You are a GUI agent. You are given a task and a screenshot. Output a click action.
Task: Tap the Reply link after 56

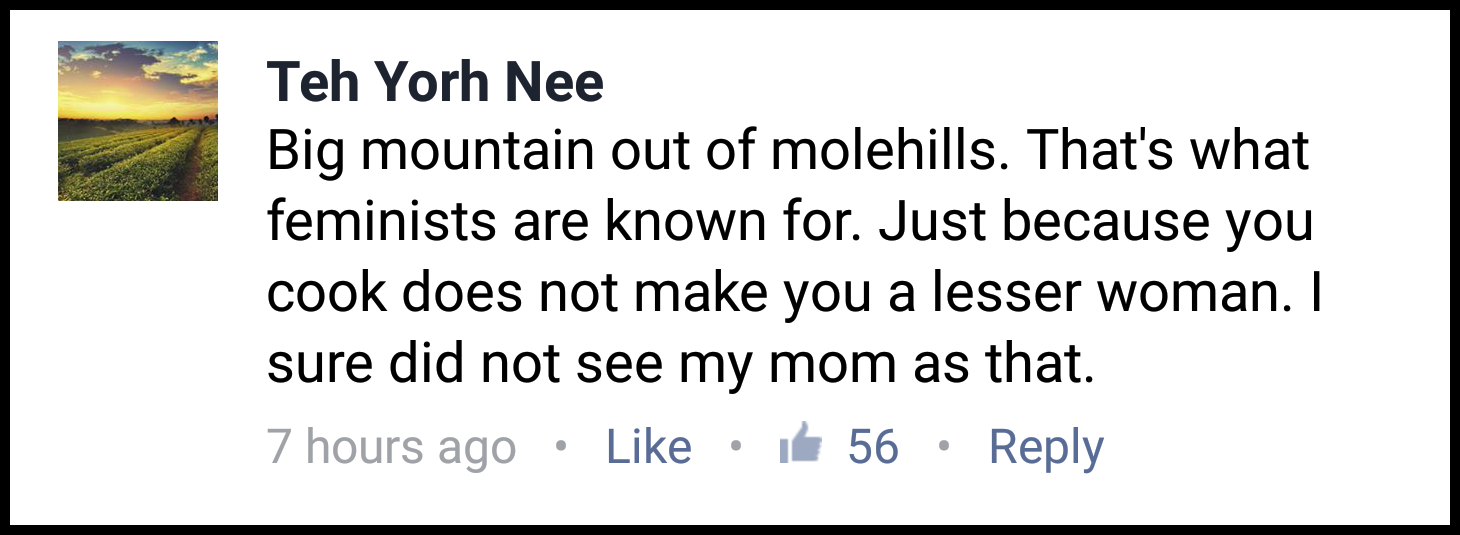(1046, 448)
